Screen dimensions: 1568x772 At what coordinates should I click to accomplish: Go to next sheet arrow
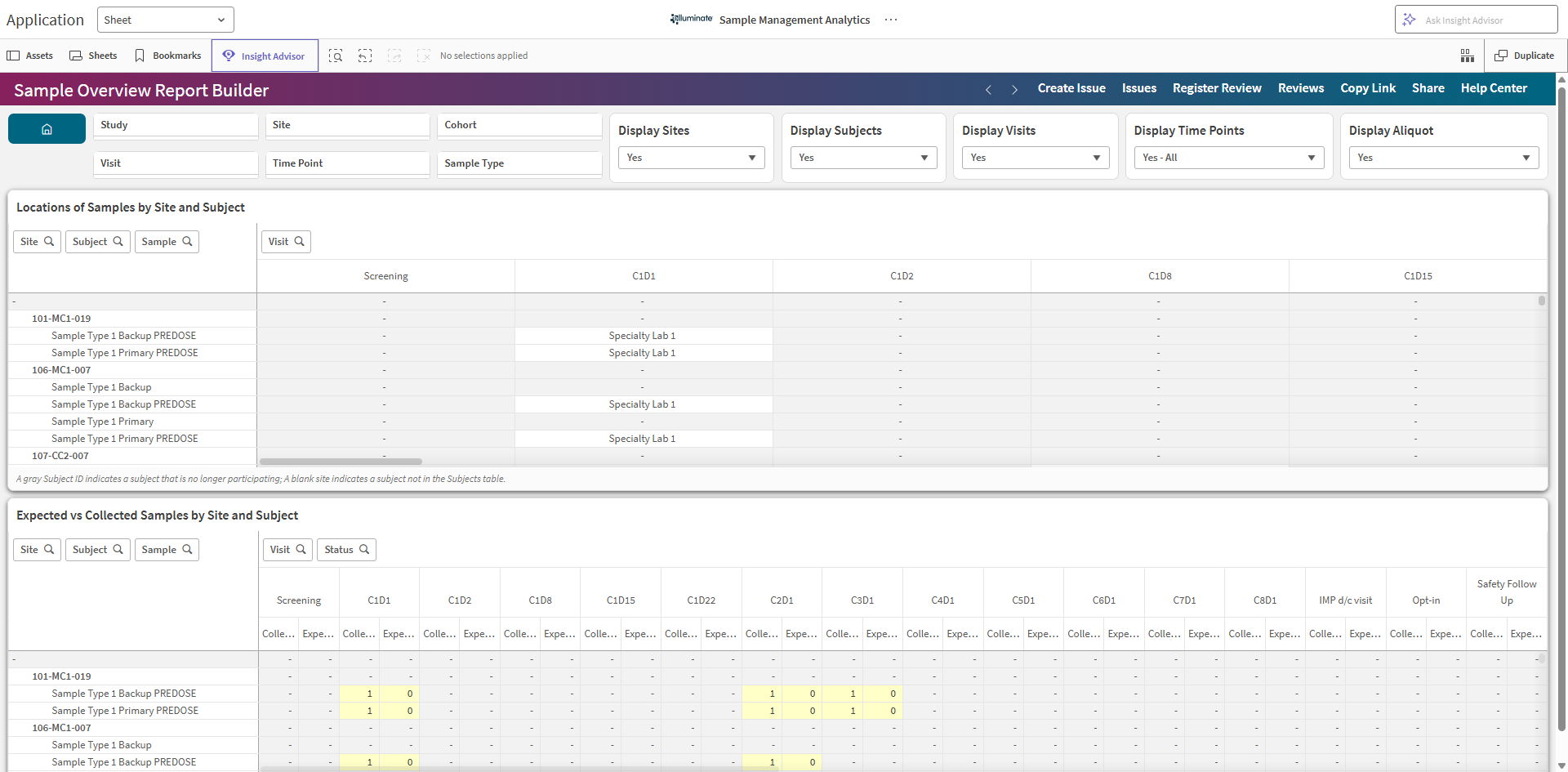point(1014,89)
